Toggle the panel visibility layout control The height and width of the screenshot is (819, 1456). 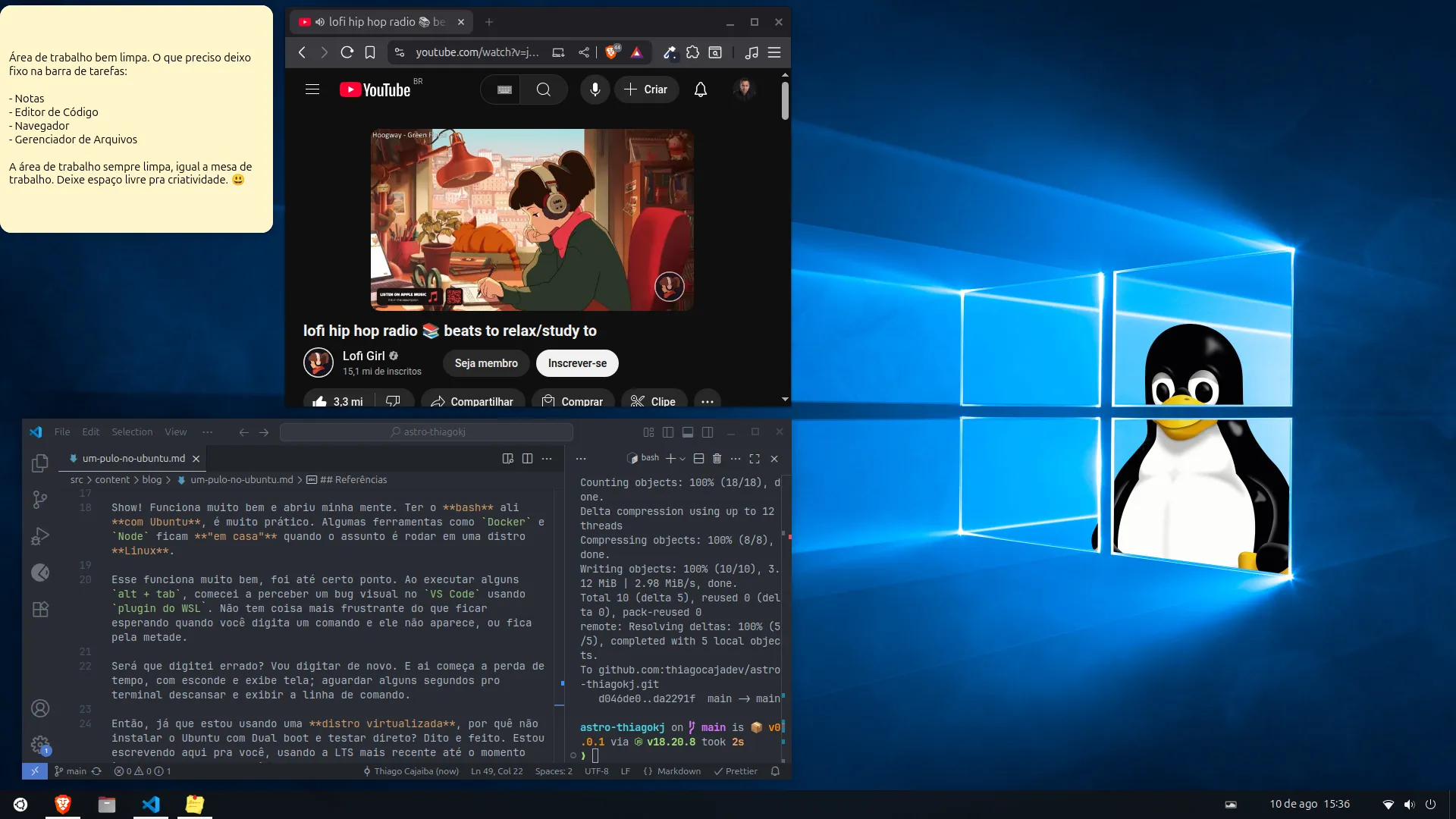tap(687, 431)
